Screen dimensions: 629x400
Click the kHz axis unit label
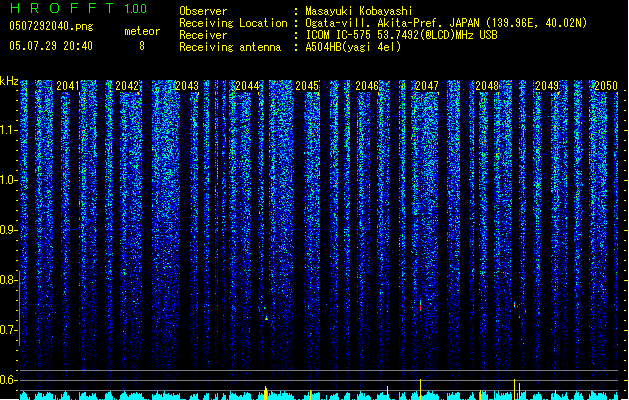(9, 81)
